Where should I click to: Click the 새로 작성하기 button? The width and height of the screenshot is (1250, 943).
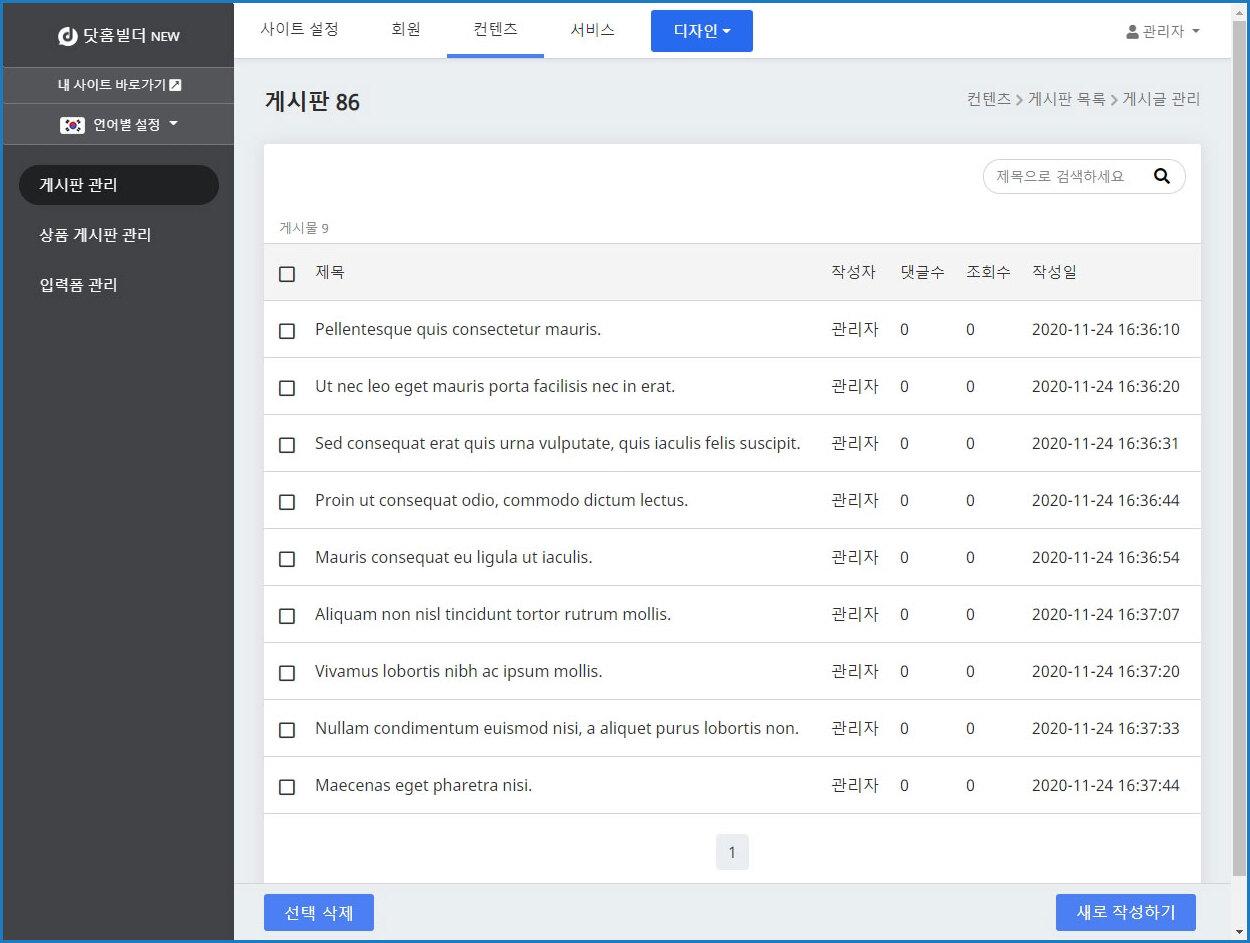pos(1125,912)
